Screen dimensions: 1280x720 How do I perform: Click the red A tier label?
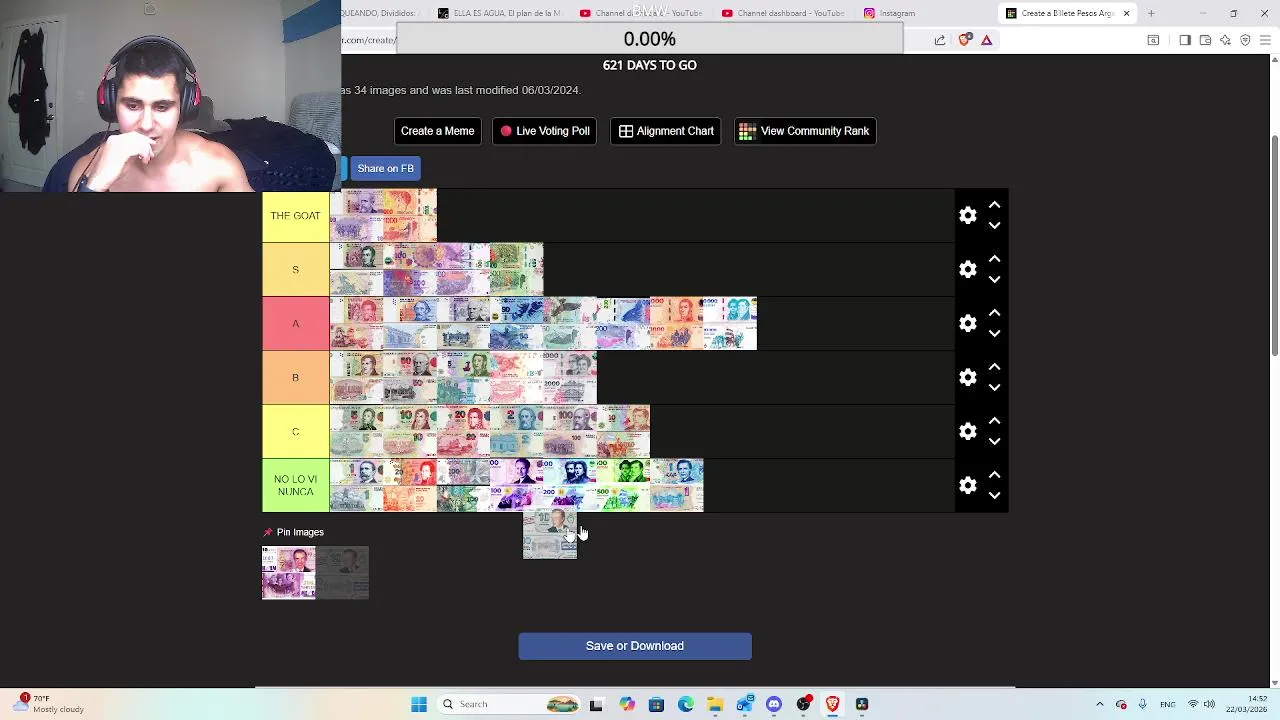click(x=295, y=323)
